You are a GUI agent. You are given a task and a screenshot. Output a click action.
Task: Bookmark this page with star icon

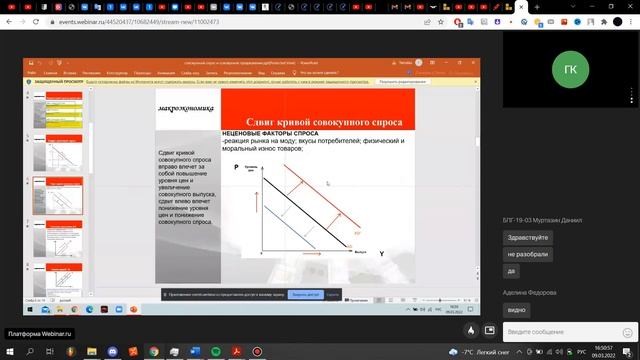click(x=441, y=22)
